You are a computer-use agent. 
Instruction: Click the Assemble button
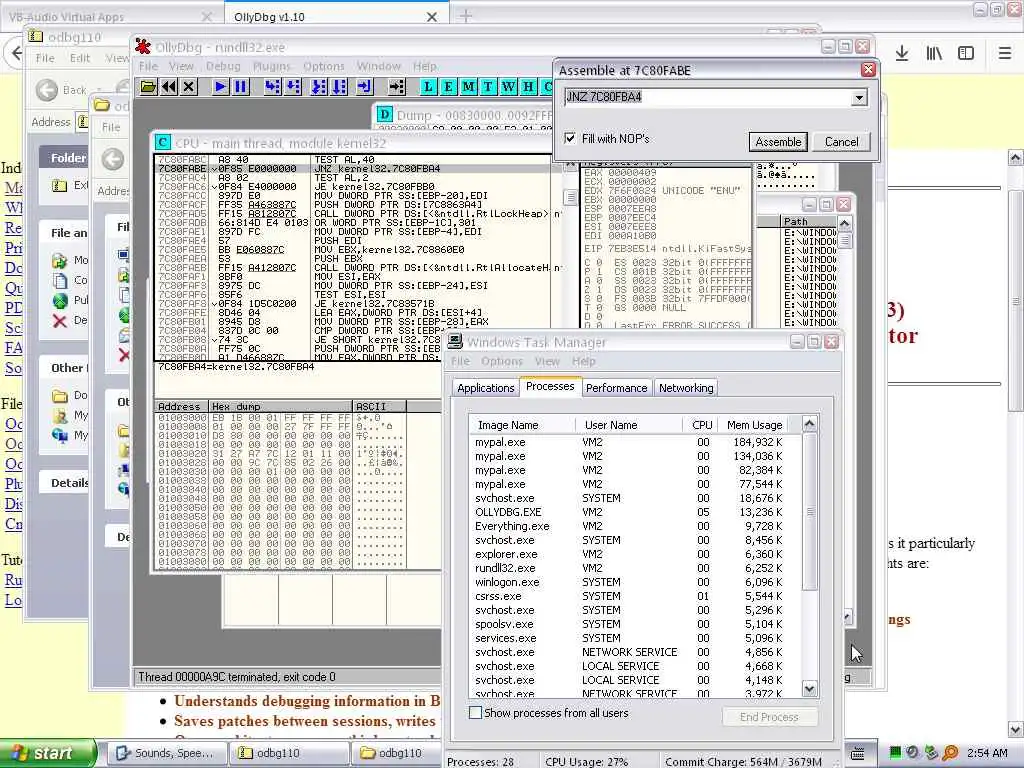click(x=778, y=142)
